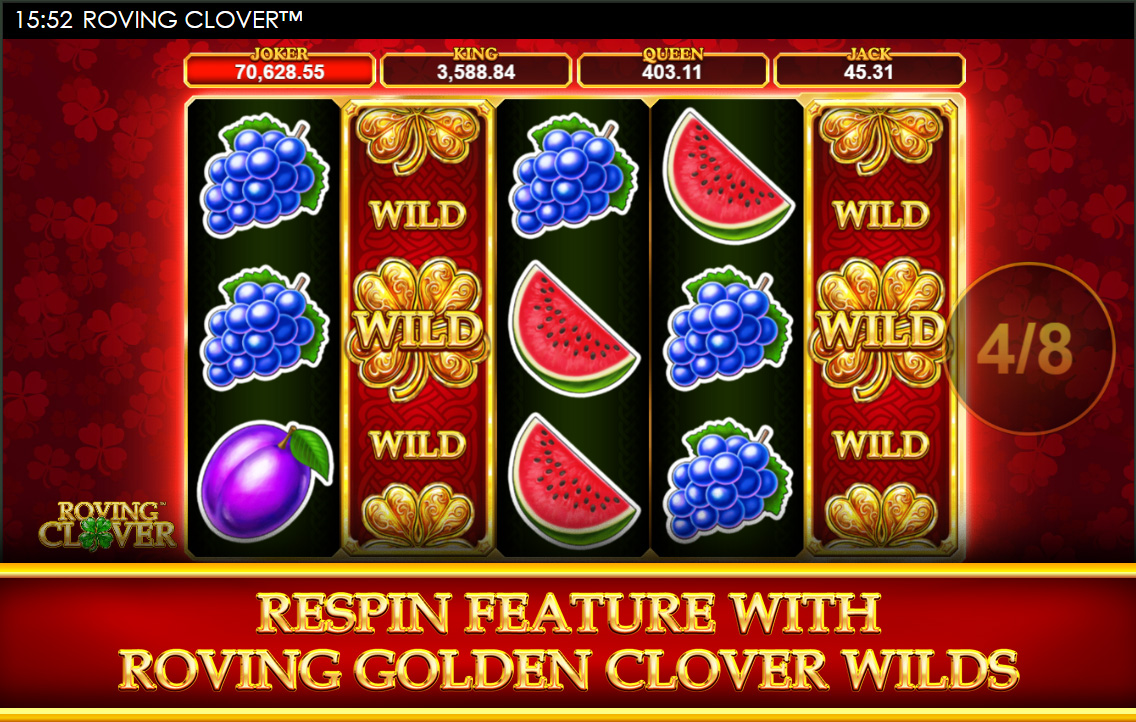Click the Roving Clover logo
The height and width of the screenshot is (722, 1136).
tap(107, 525)
